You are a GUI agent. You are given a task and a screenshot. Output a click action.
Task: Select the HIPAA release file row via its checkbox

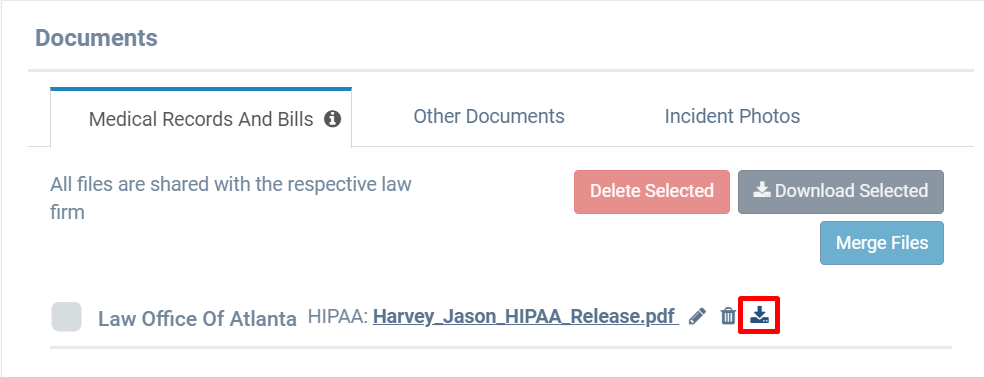point(67,317)
